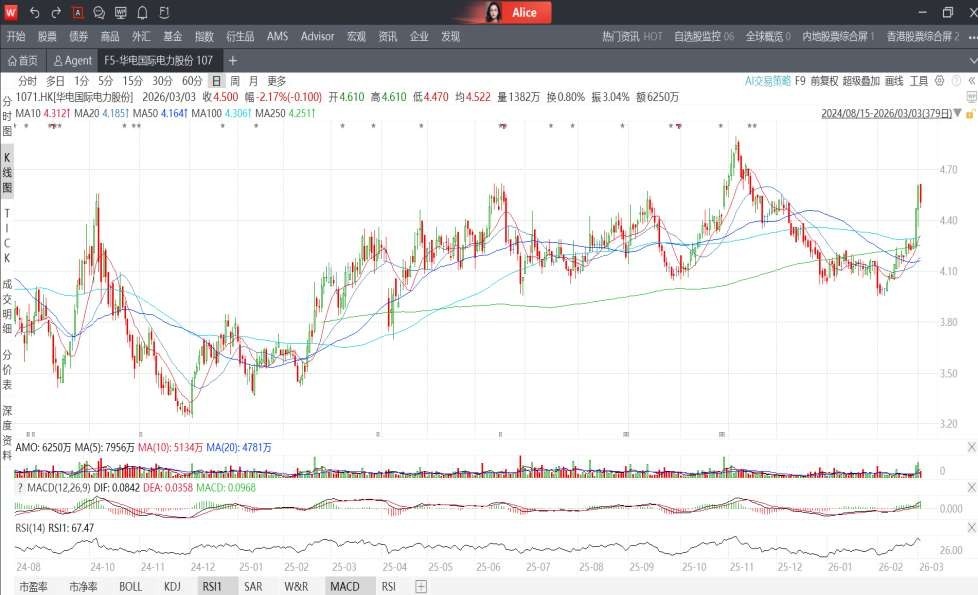Open the chat message icon in title bar

point(99,13)
